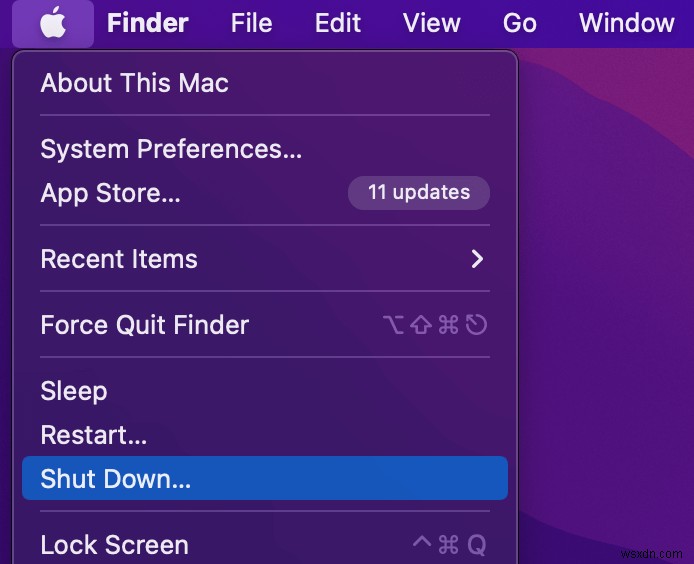
Task: Open the Window menu
Action: [x=627, y=23]
